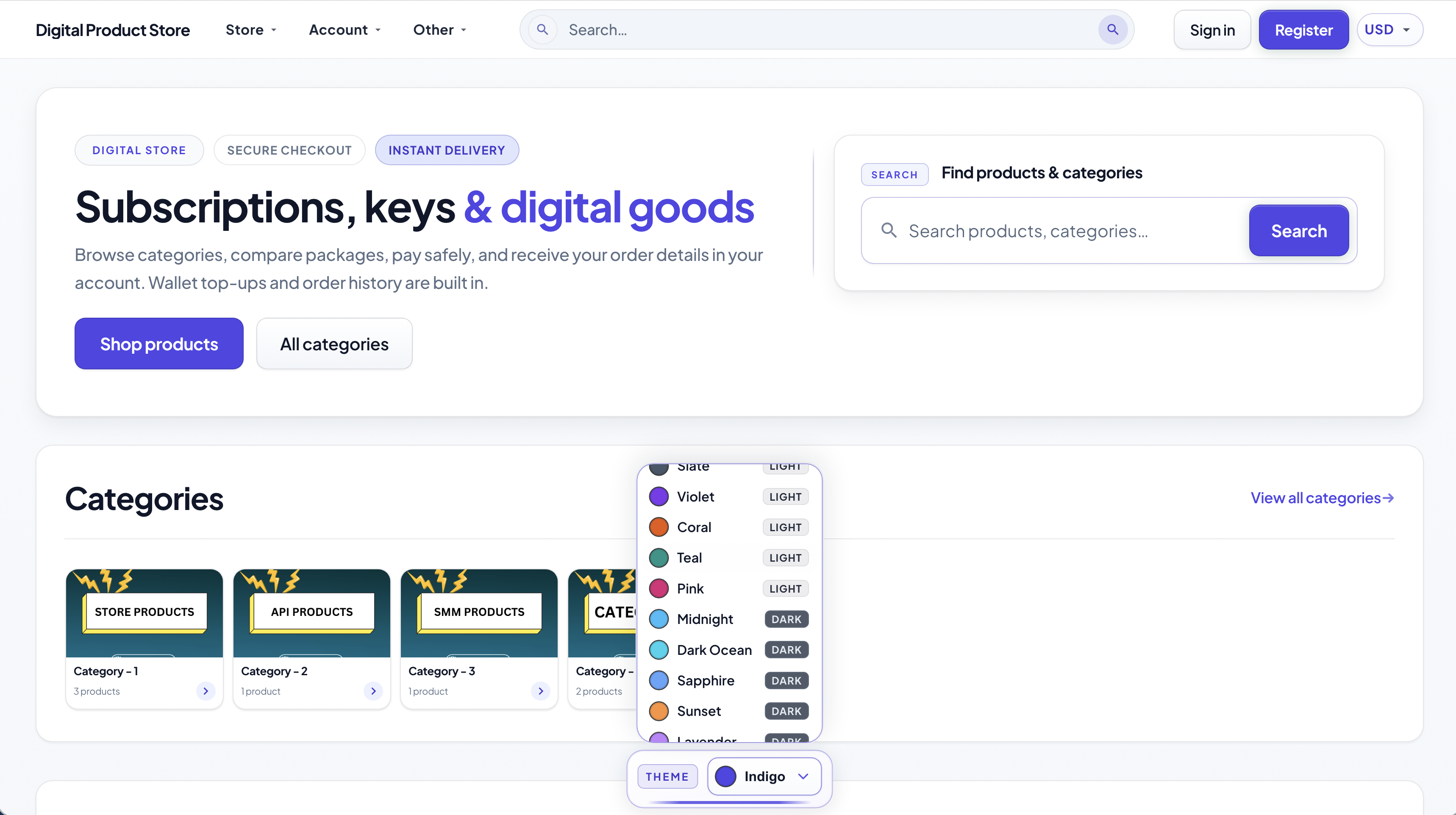Click the THEME label badge
Screen dimensions: 1456x815
[x=667, y=776]
